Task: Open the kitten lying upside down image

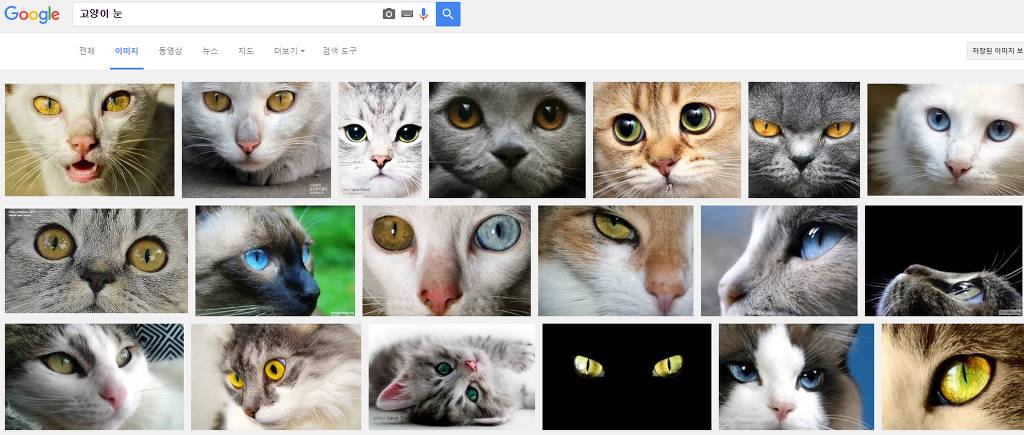Action: tap(451, 376)
